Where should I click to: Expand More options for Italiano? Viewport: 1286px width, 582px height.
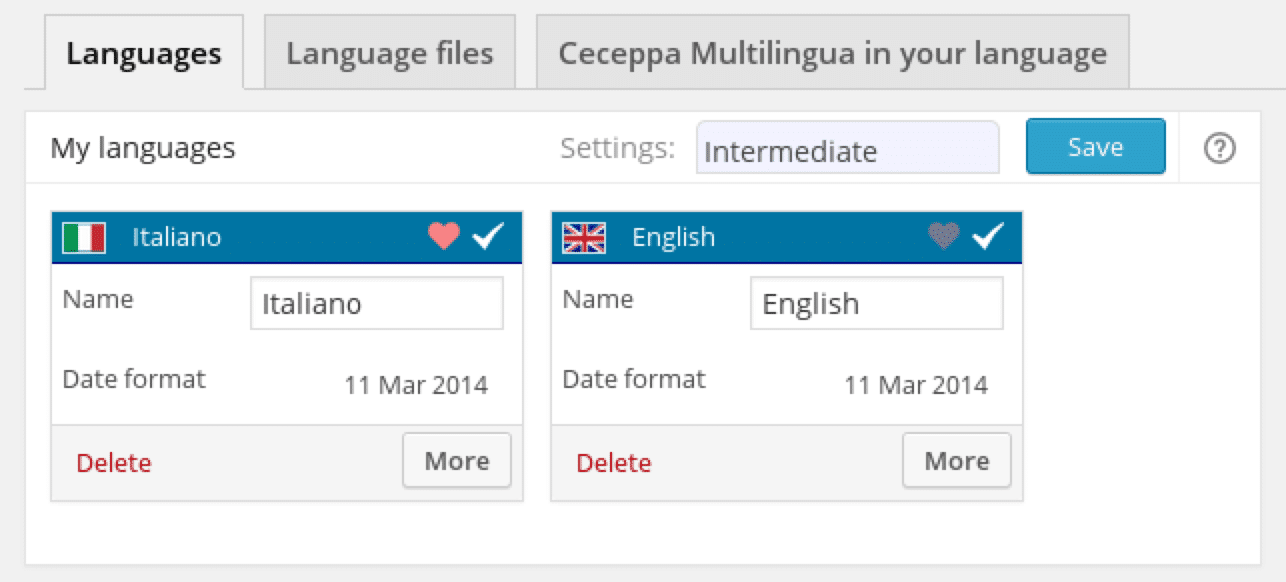(457, 461)
